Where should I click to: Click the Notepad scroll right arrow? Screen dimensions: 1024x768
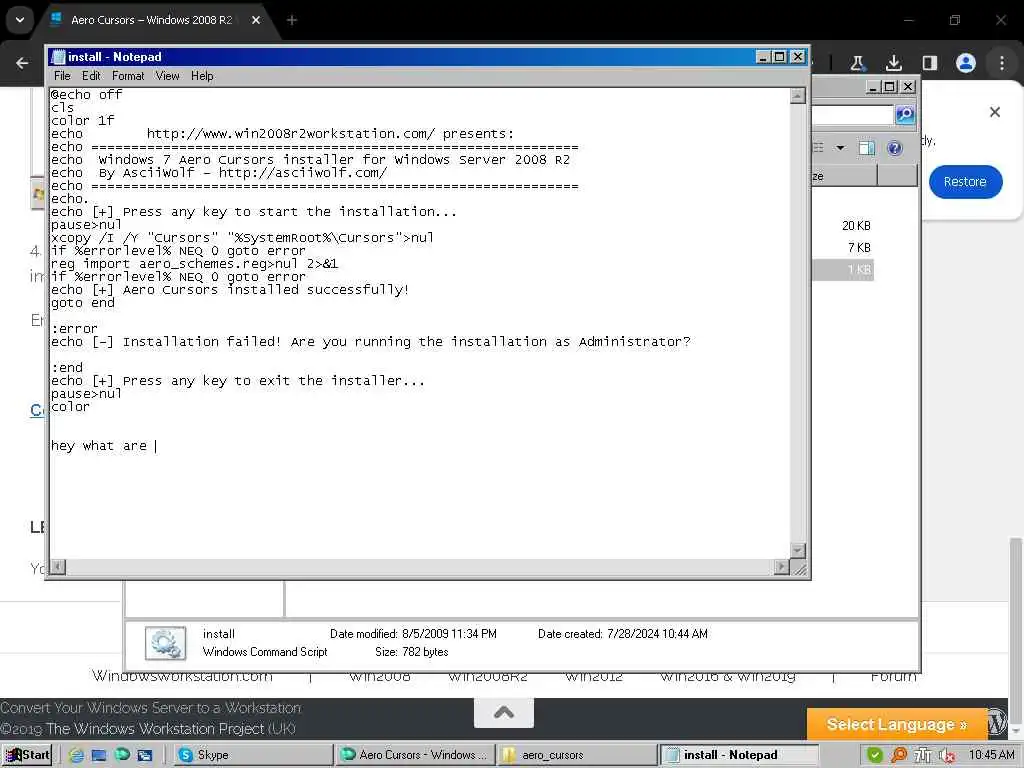click(x=782, y=567)
